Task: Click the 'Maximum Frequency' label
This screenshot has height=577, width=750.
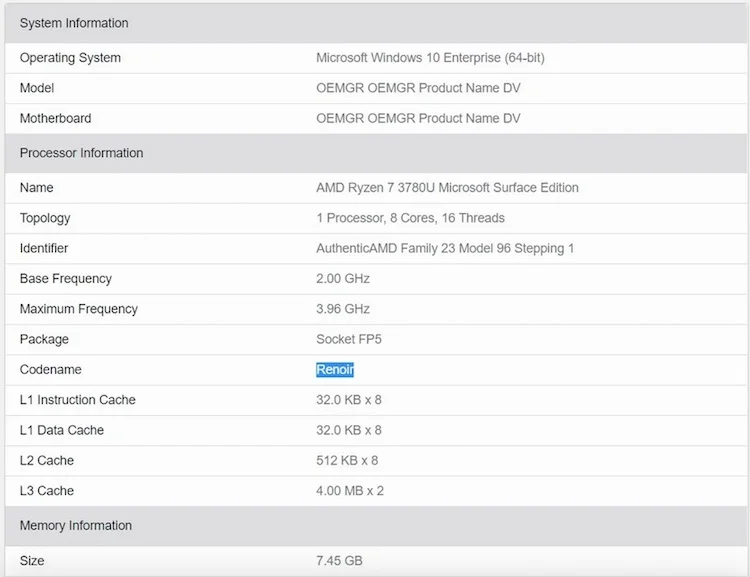Action: [x=79, y=309]
